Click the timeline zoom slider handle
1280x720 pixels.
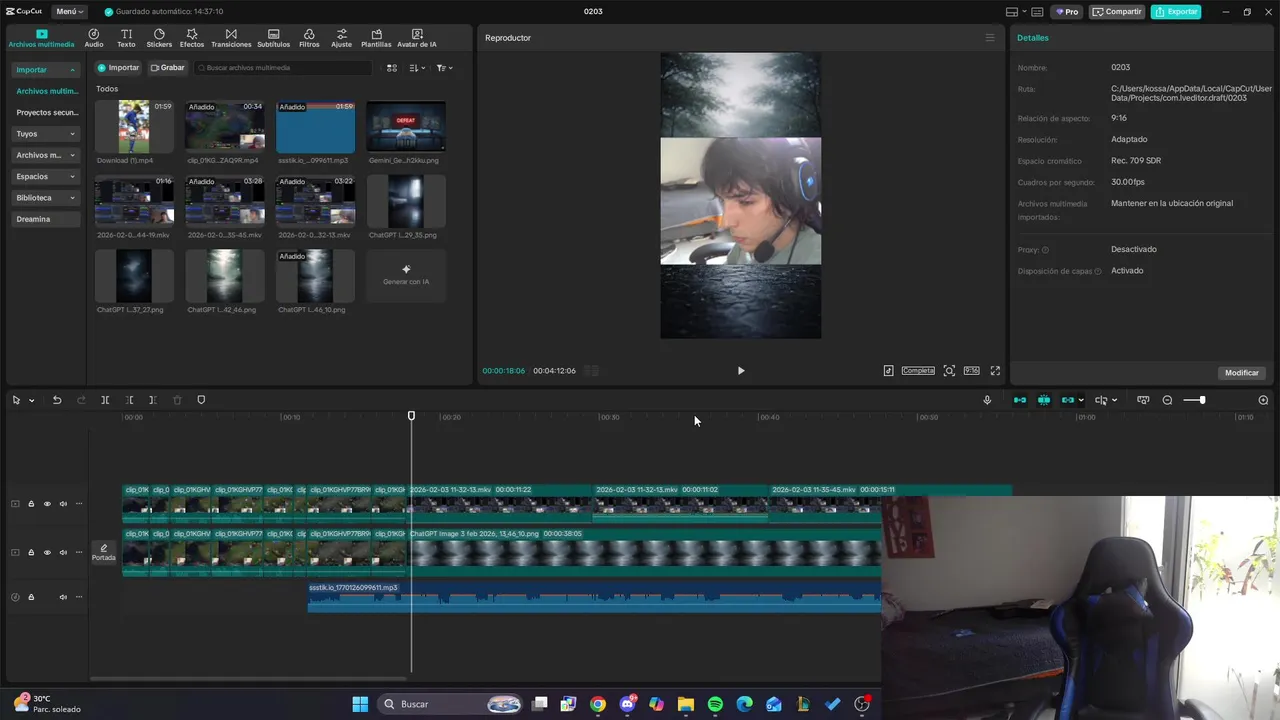pyautogui.click(x=1202, y=400)
